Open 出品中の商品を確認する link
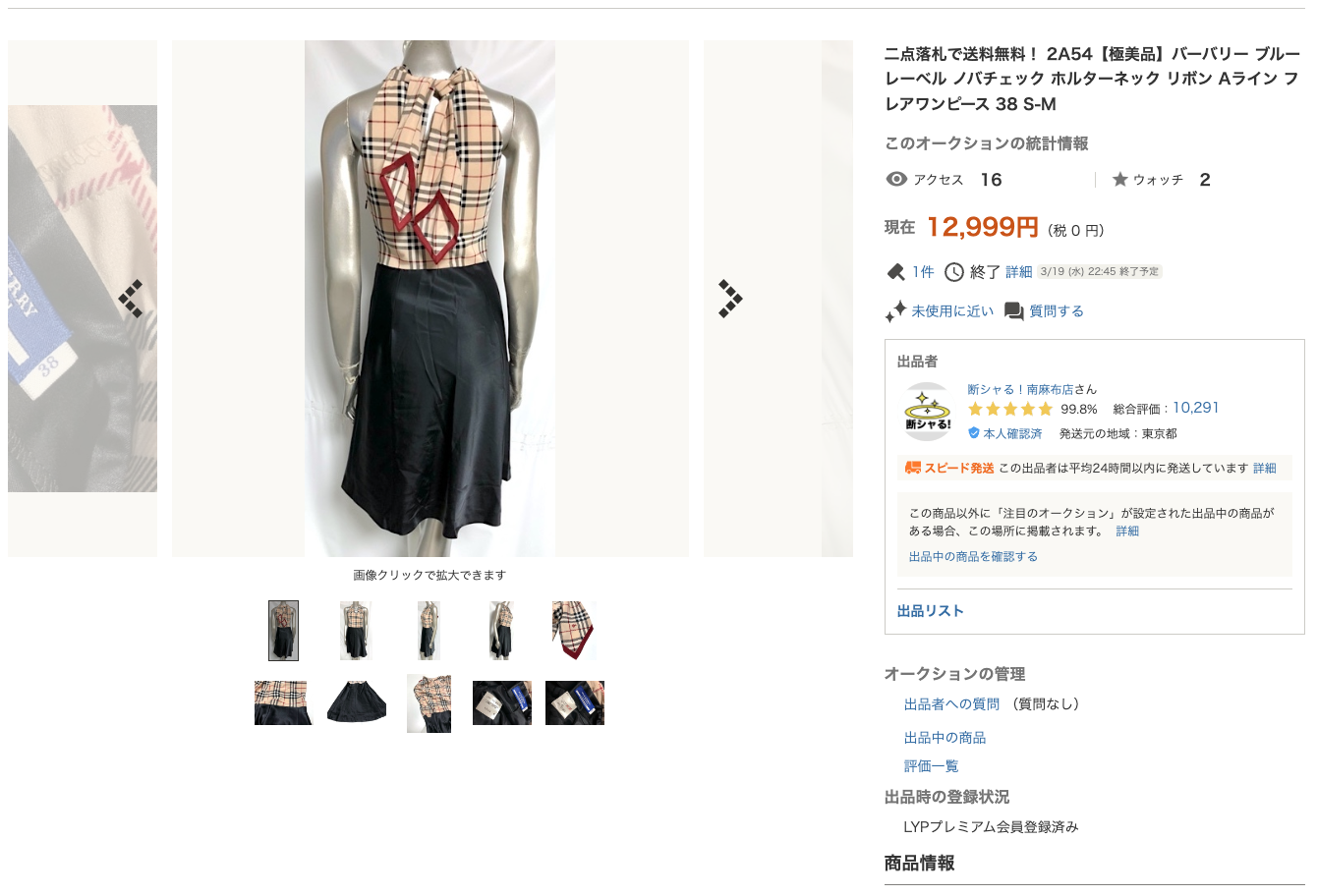This screenshot has width=1317, height=896. coord(973,556)
